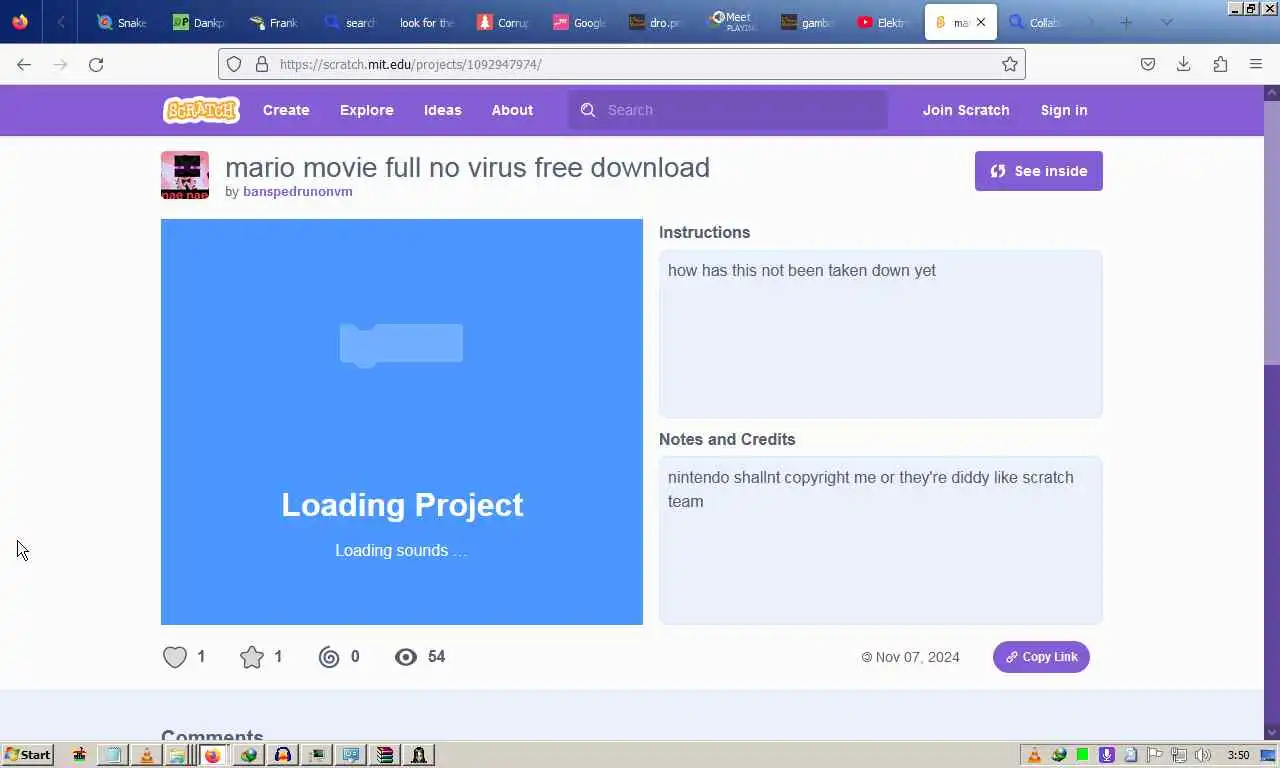Favorite this project with the star

(252, 657)
